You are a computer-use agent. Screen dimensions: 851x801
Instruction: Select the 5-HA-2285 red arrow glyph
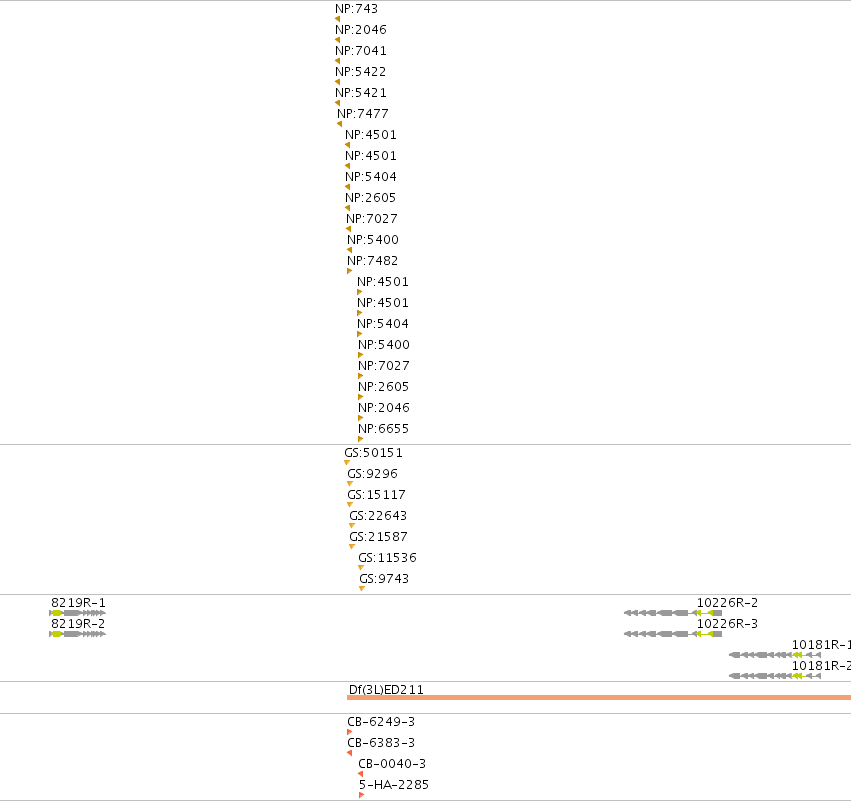click(361, 796)
